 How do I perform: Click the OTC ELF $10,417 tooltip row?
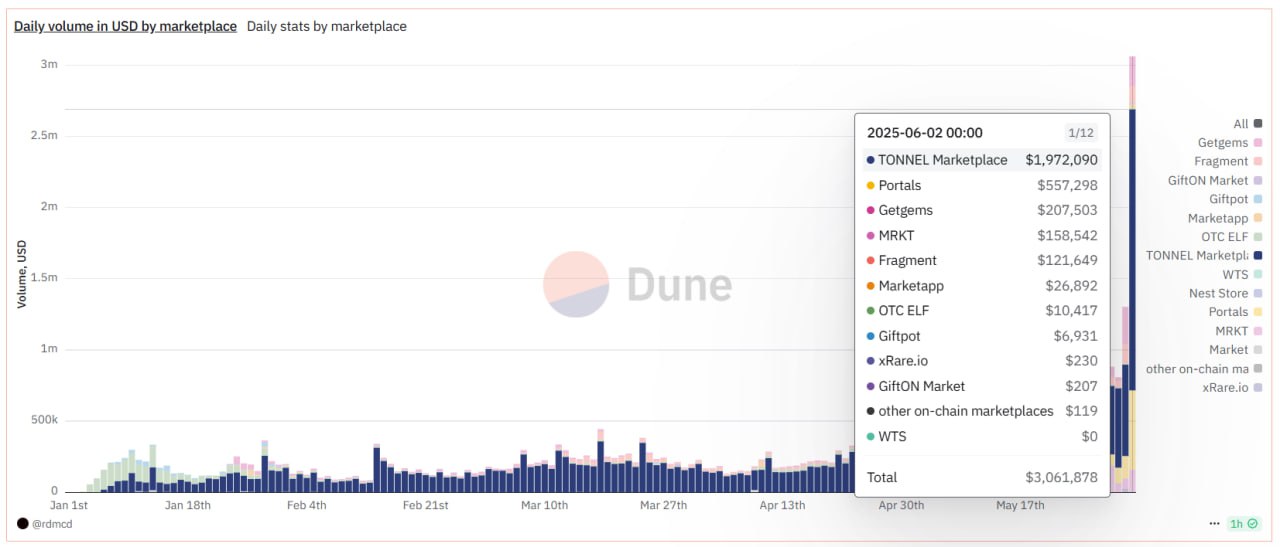click(x=982, y=311)
